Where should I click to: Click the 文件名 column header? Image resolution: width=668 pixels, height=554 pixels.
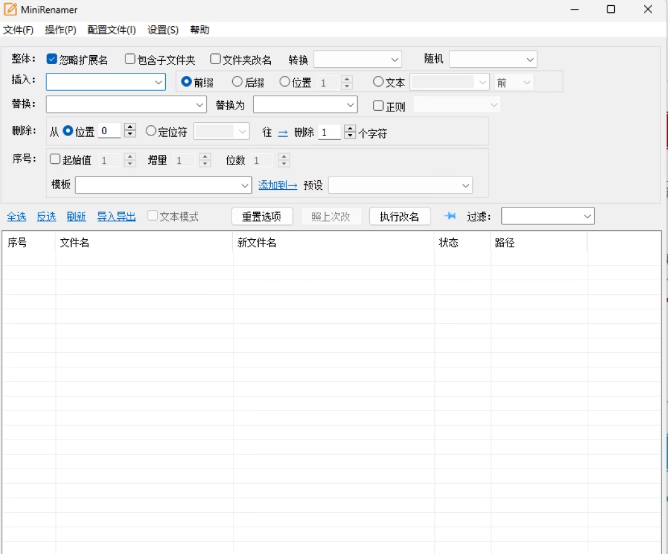coord(144,242)
